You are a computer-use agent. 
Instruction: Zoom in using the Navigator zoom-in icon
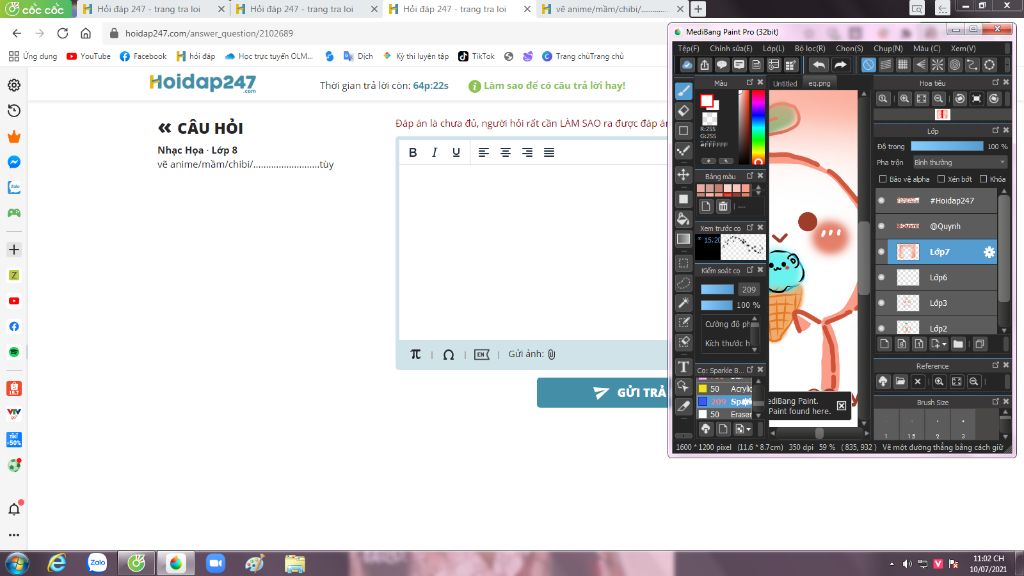(x=904, y=99)
